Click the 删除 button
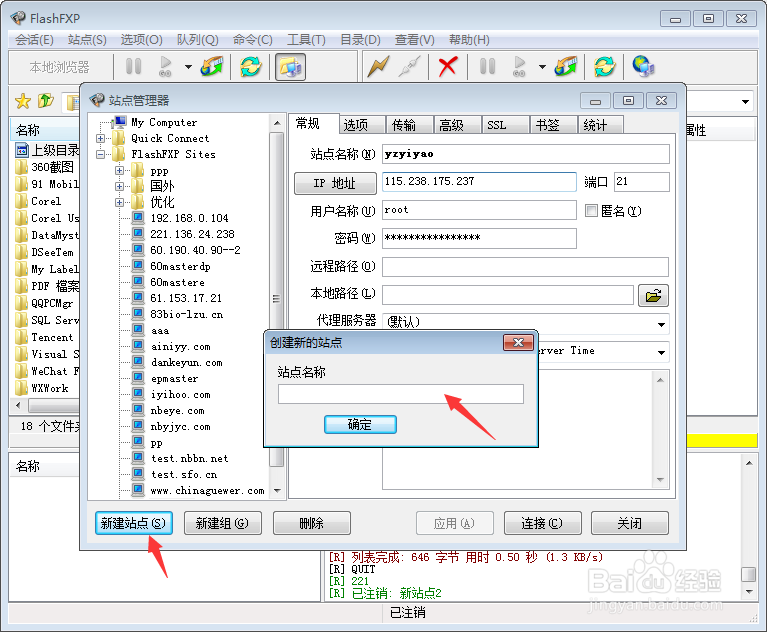767x632 pixels. (x=312, y=523)
